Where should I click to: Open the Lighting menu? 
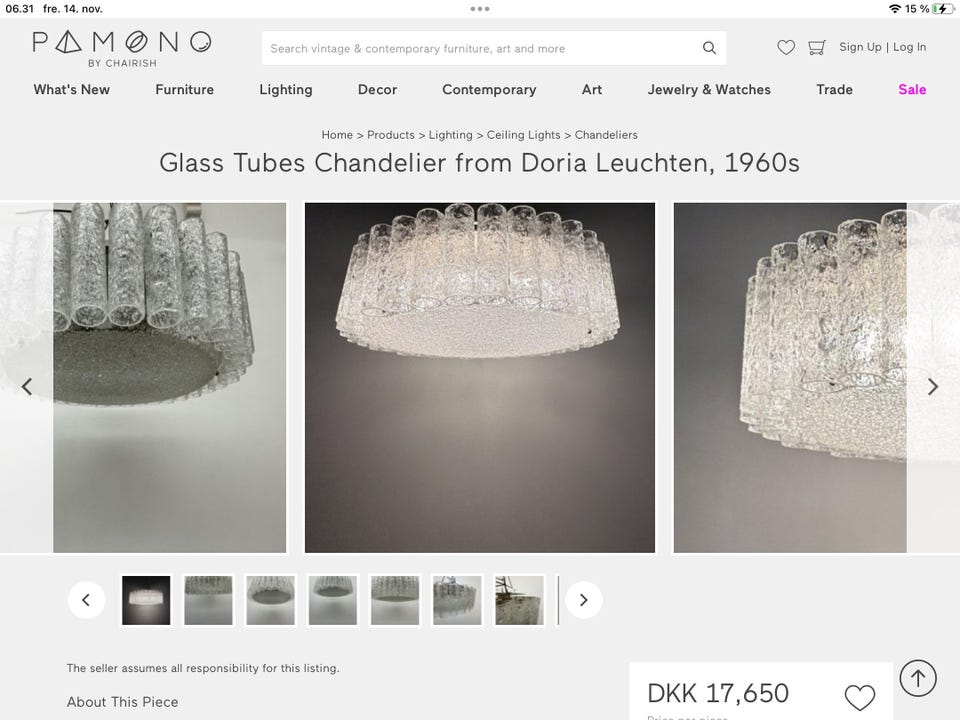[285, 89]
